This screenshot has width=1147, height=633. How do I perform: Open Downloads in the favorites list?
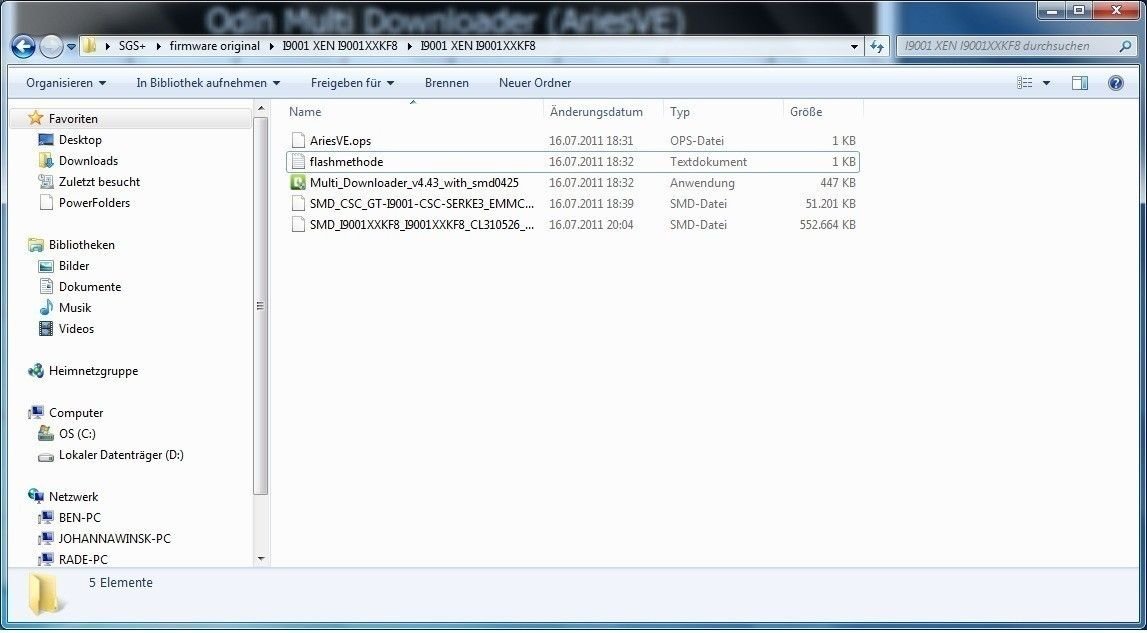[x=88, y=160]
